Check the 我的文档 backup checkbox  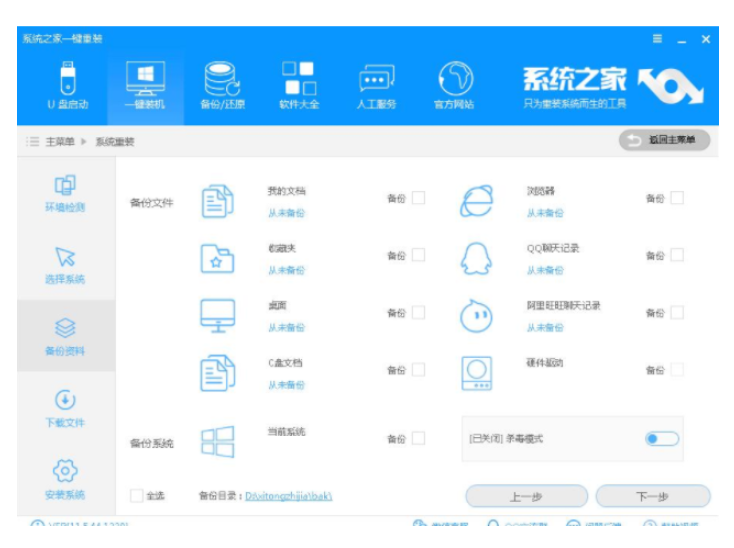click(418, 198)
